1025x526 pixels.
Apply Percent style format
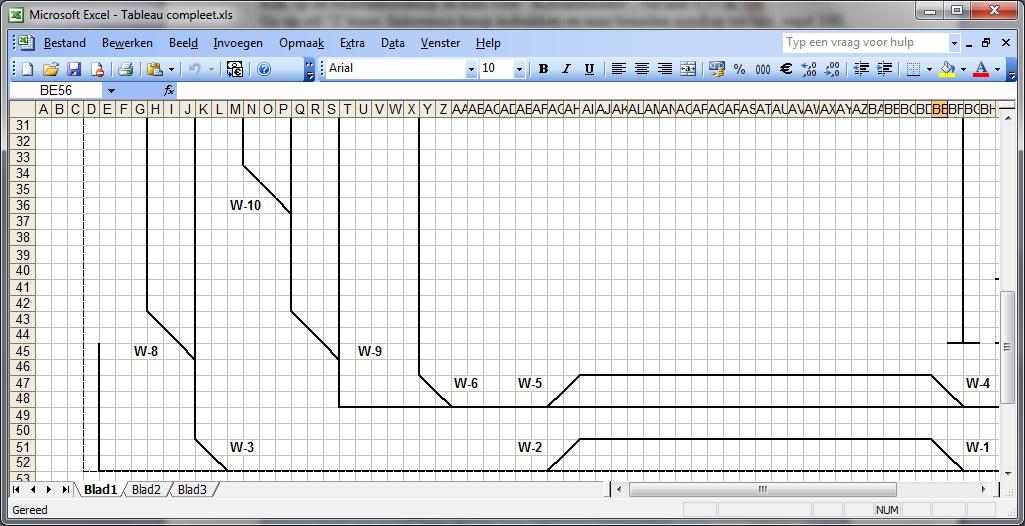tap(739, 69)
